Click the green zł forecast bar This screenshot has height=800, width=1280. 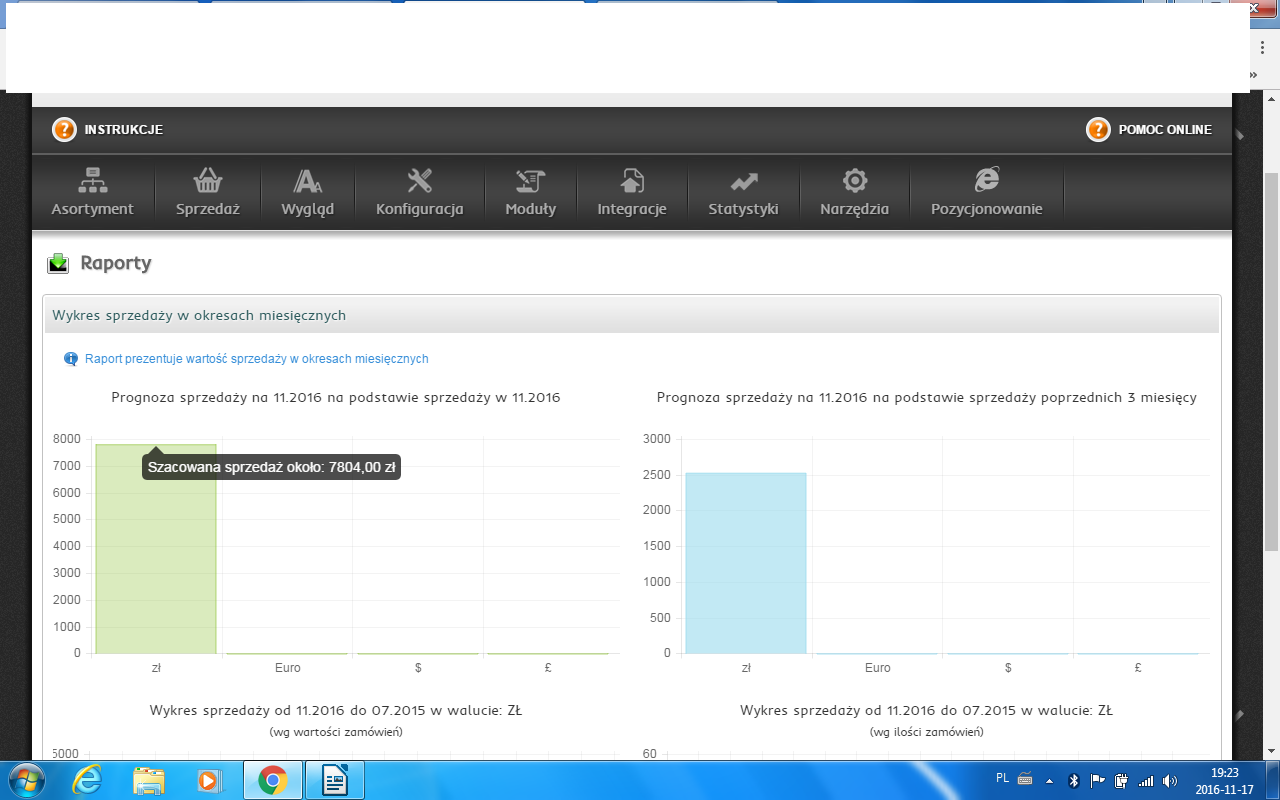[156, 560]
